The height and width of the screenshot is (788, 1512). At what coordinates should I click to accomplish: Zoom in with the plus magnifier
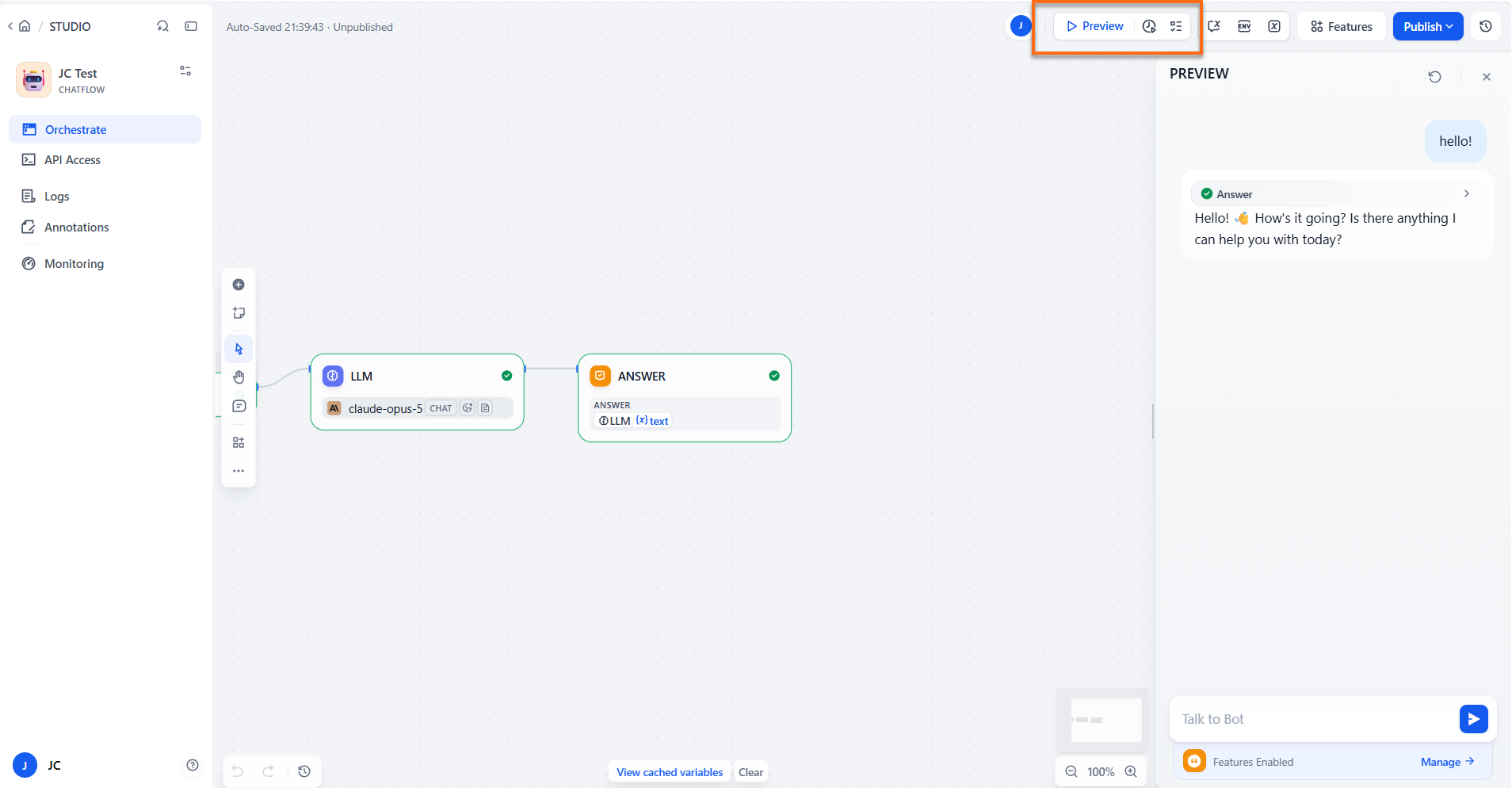click(1131, 771)
